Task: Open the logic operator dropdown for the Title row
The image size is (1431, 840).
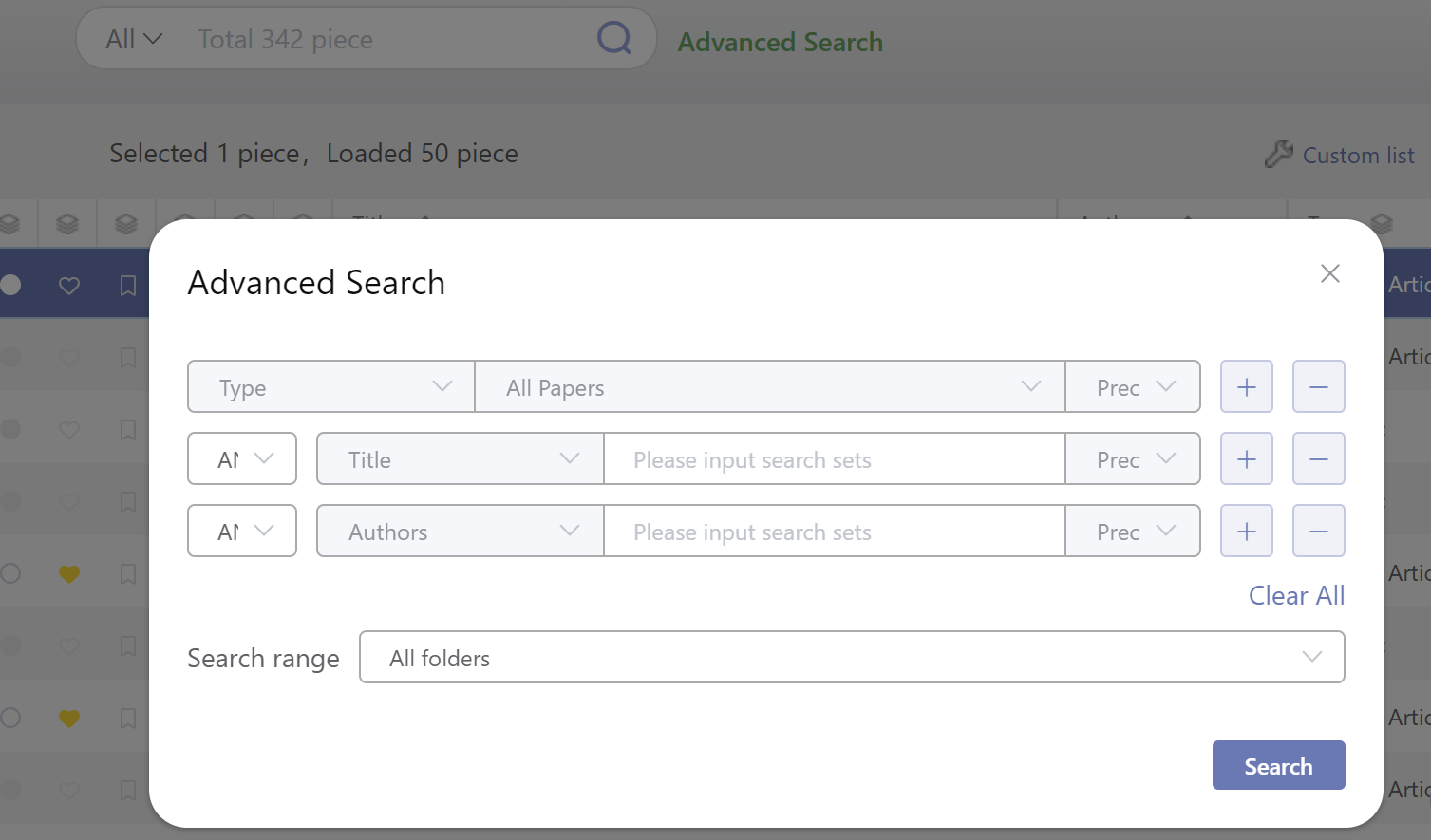Action: tap(242, 458)
